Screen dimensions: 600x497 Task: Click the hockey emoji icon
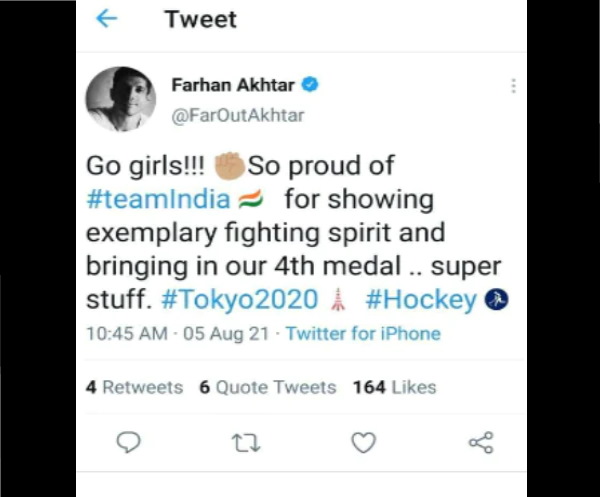[497, 298]
